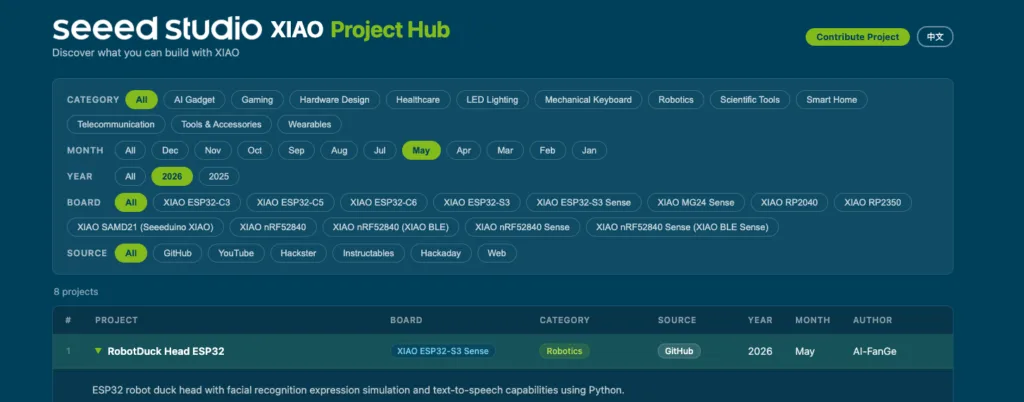The image size is (1024, 402).
Task: Filter by XIAO RP2350 board
Action: 872,202
